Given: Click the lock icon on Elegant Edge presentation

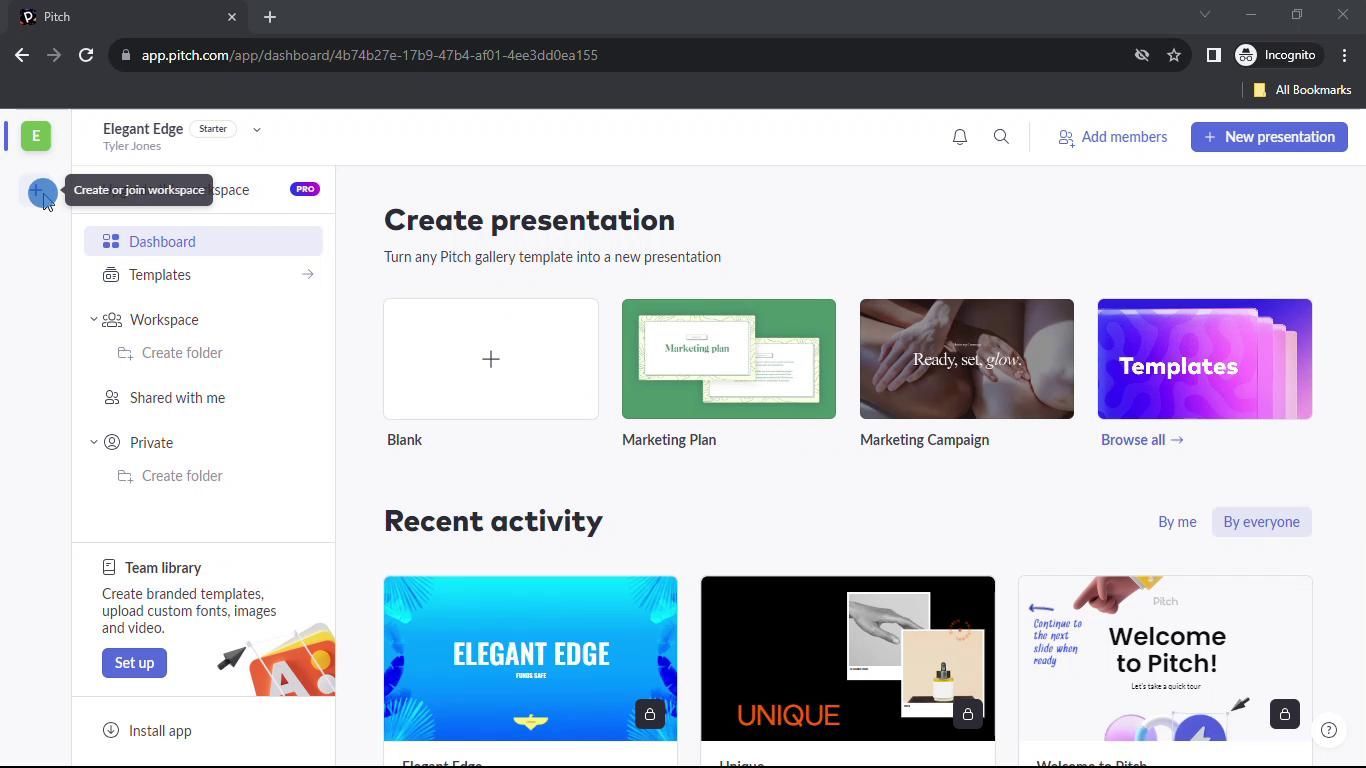Looking at the screenshot, I should click(x=650, y=714).
